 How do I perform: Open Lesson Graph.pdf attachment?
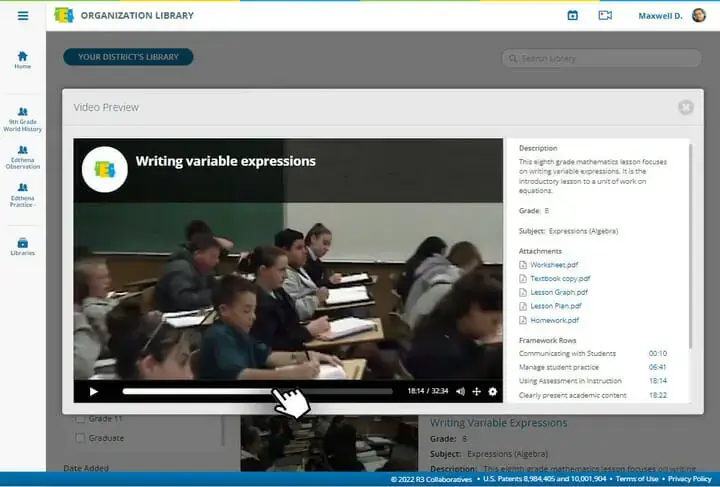[559, 292]
